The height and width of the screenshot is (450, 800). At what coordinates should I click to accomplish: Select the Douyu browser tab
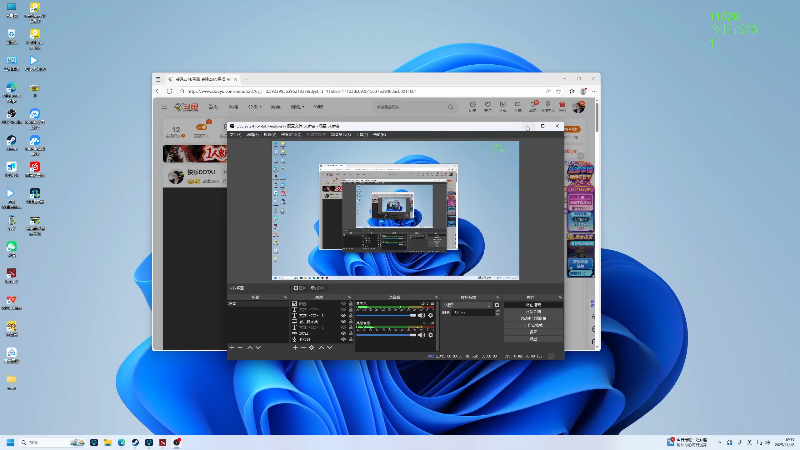point(203,79)
